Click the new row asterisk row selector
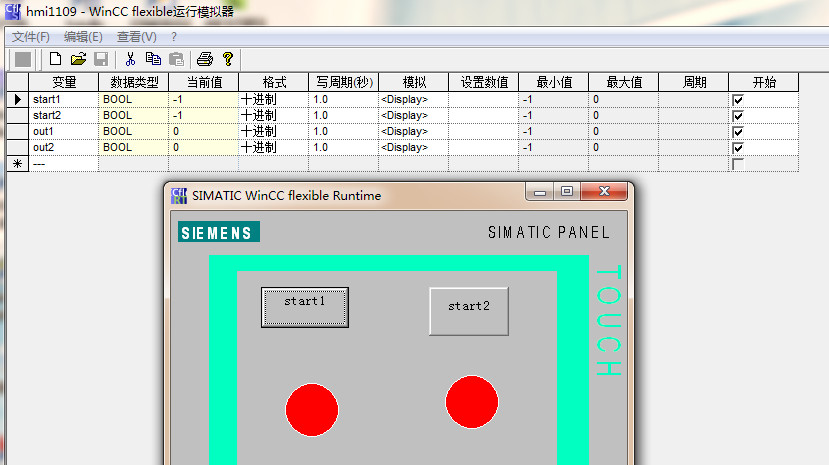Screen dimensions: 829x465 click(17, 164)
